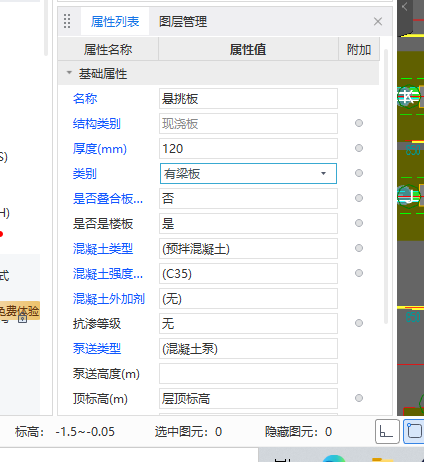
Task: Click the 结构类别 value 现浇板
Action: pos(248,124)
